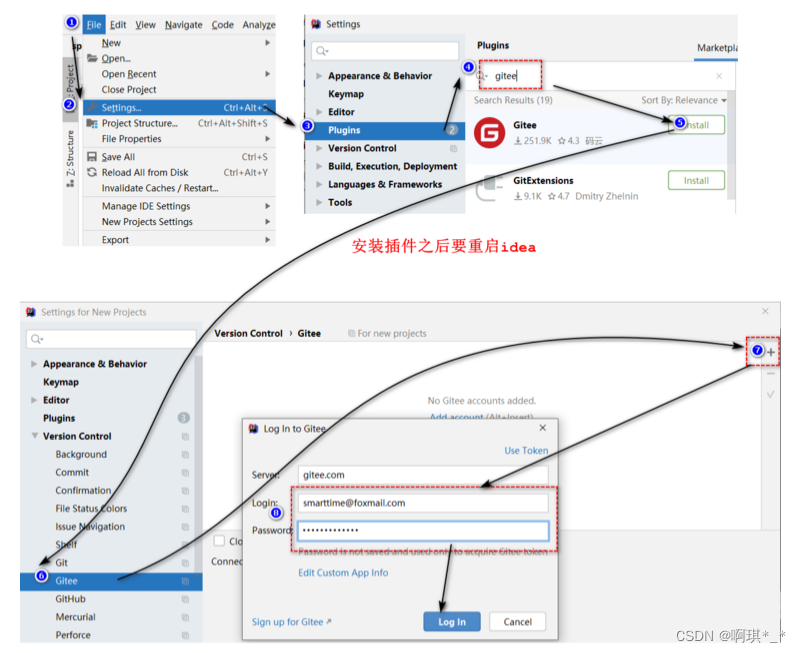Click search field in New Projects settings
This screenshot has height=653, width=801.
point(111,339)
